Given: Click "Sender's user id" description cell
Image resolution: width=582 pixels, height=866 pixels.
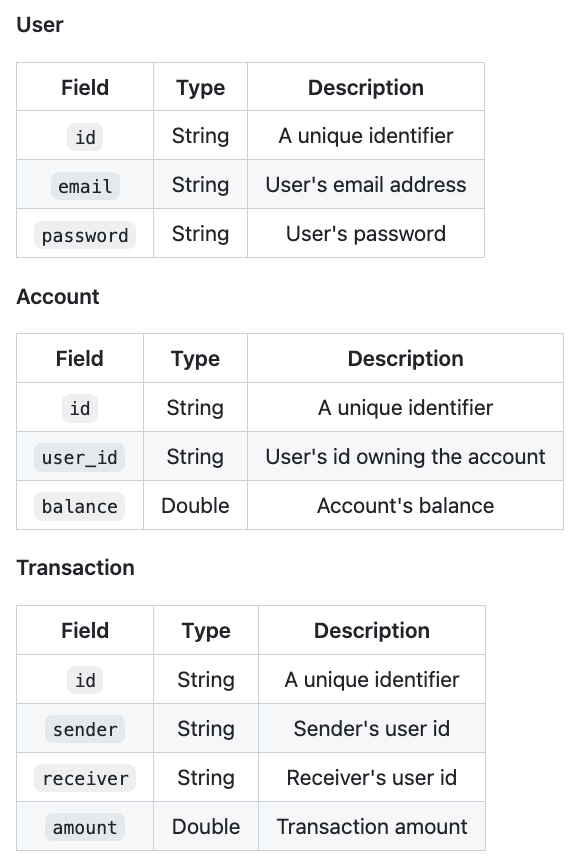Looking at the screenshot, I should (x=372, y=728).
